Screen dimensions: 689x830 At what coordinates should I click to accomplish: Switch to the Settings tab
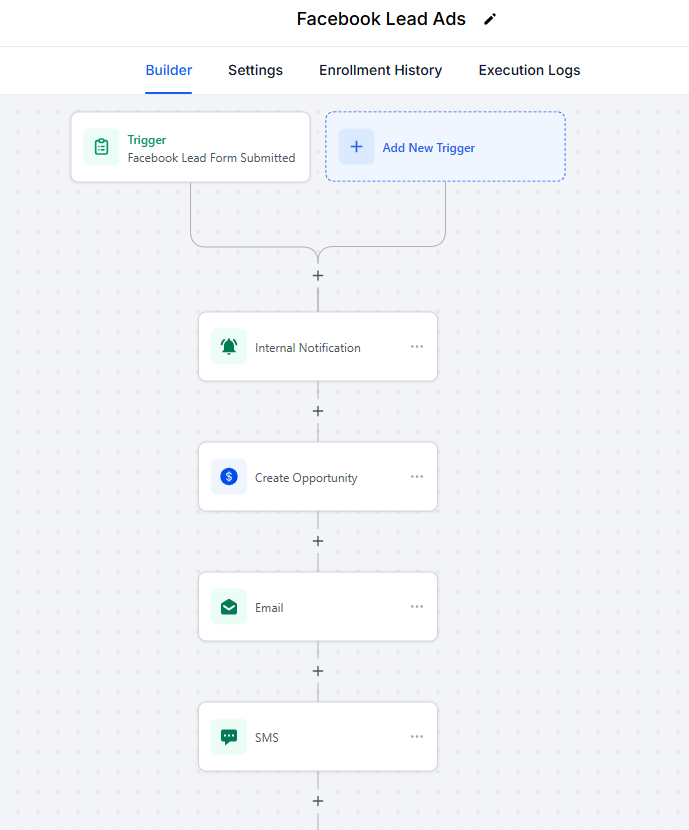click(255, 71)
